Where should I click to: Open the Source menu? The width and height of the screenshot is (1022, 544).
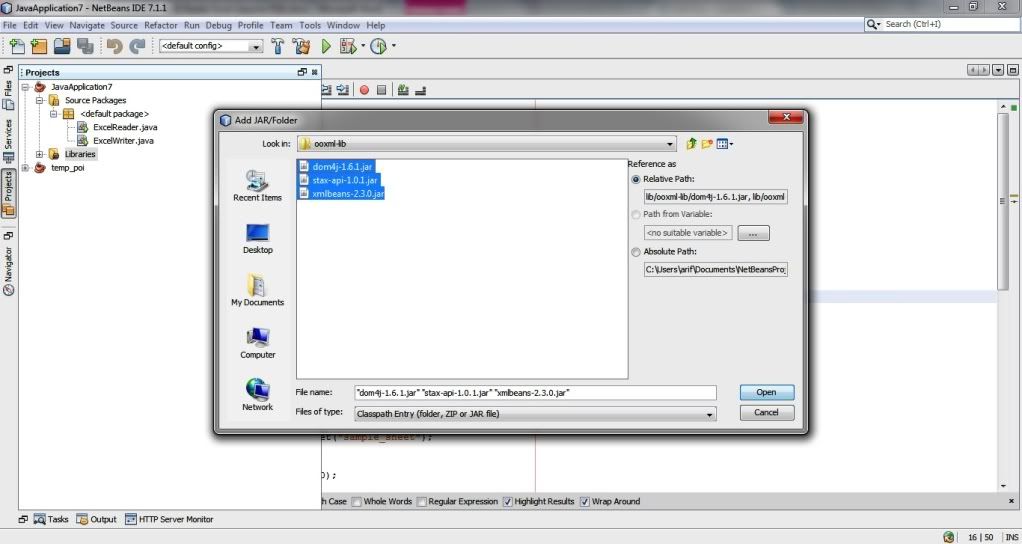coord(124,25)
